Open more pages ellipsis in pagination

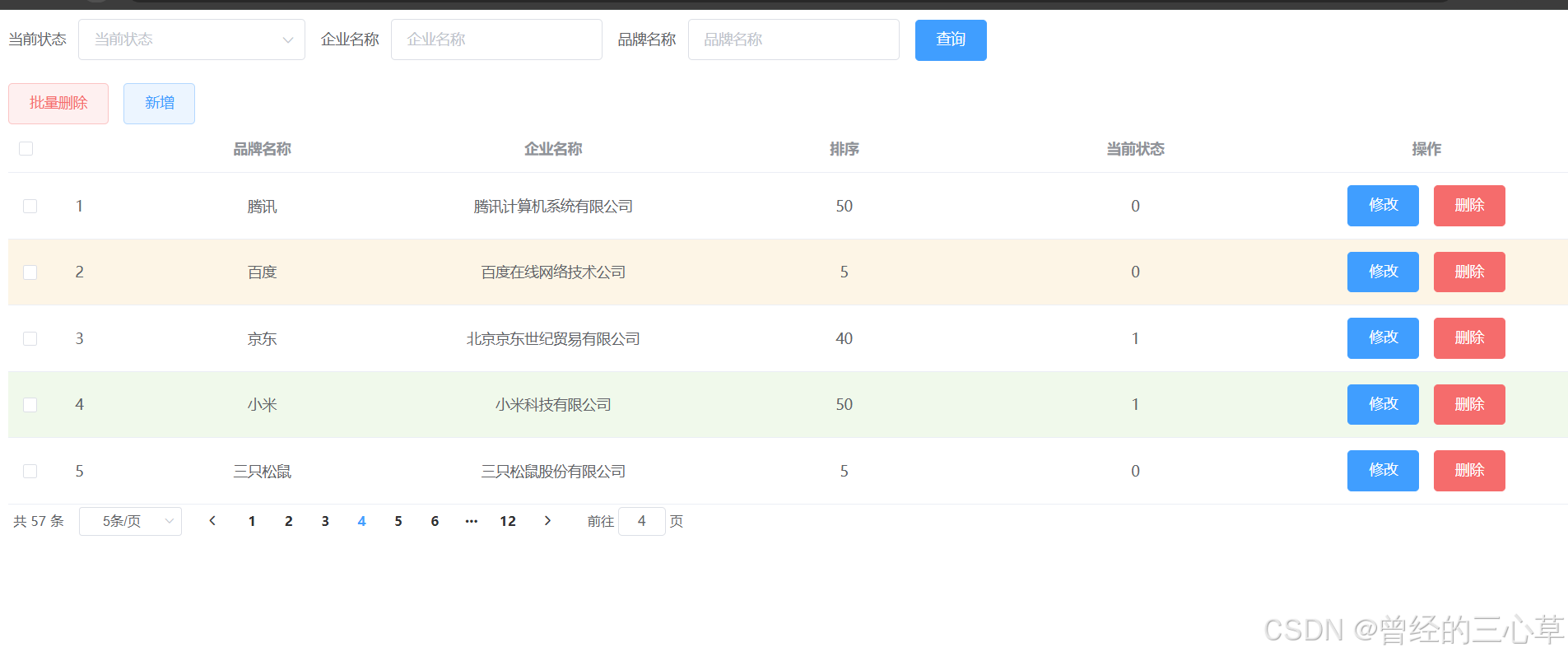pos(471,521)
